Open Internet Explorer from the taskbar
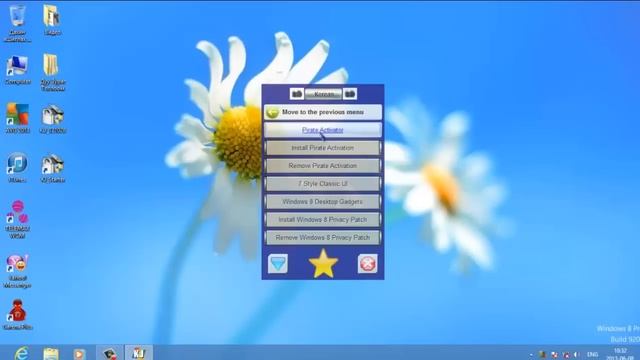 pyautogui.click(x=21, y=353)
